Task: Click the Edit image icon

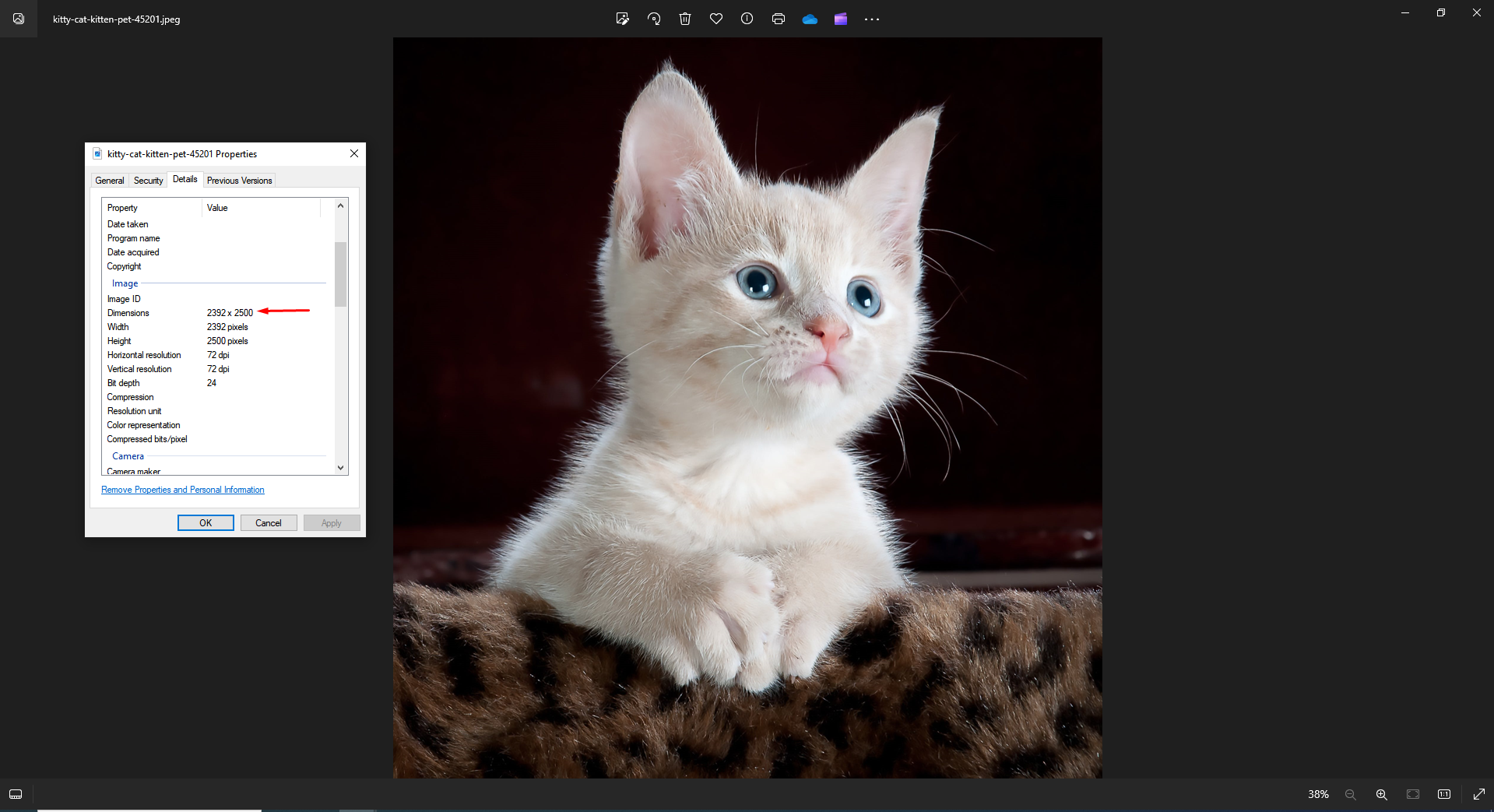Action: point(622,19)
